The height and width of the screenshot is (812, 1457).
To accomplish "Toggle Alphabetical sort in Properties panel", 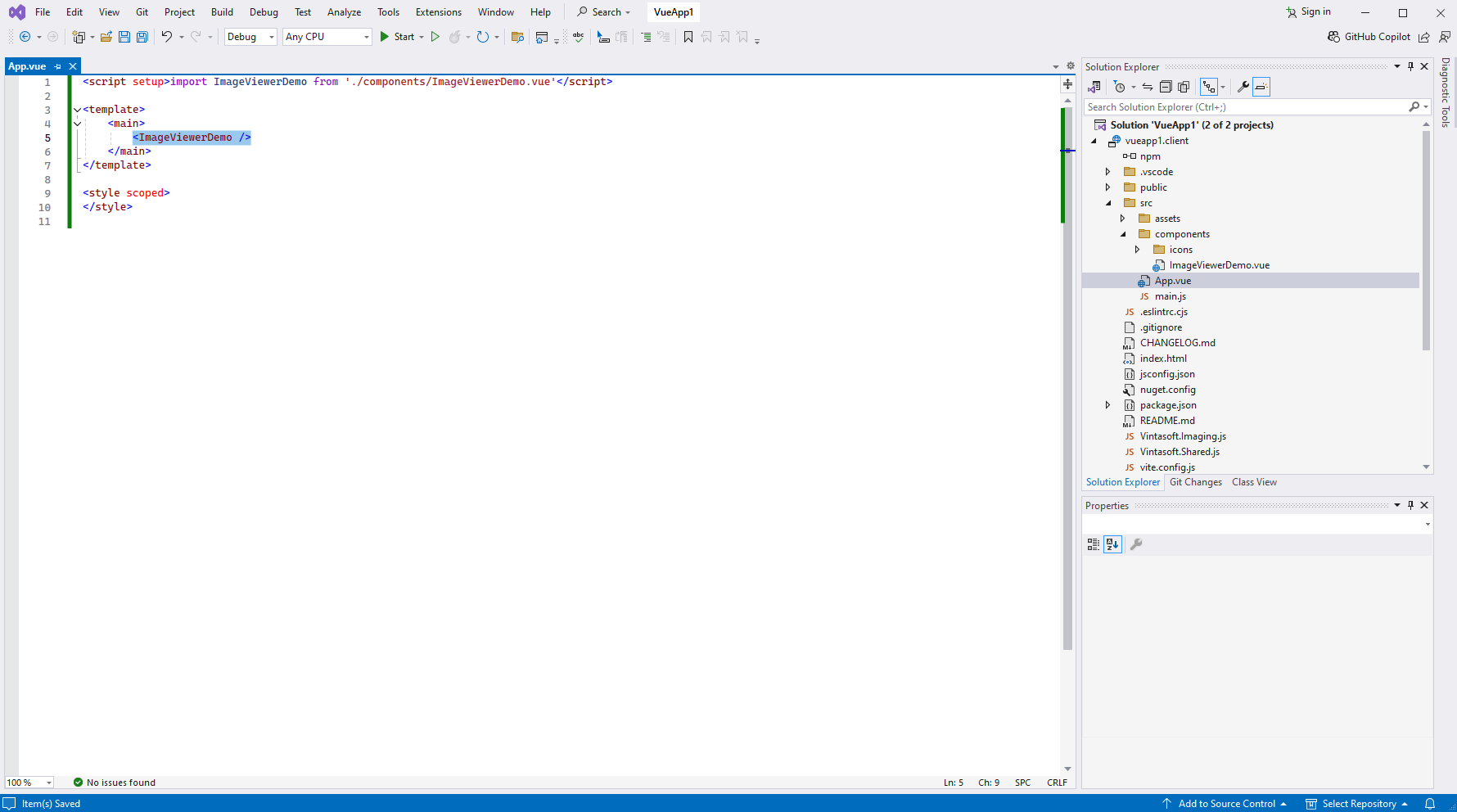I will click(1112, 544).
